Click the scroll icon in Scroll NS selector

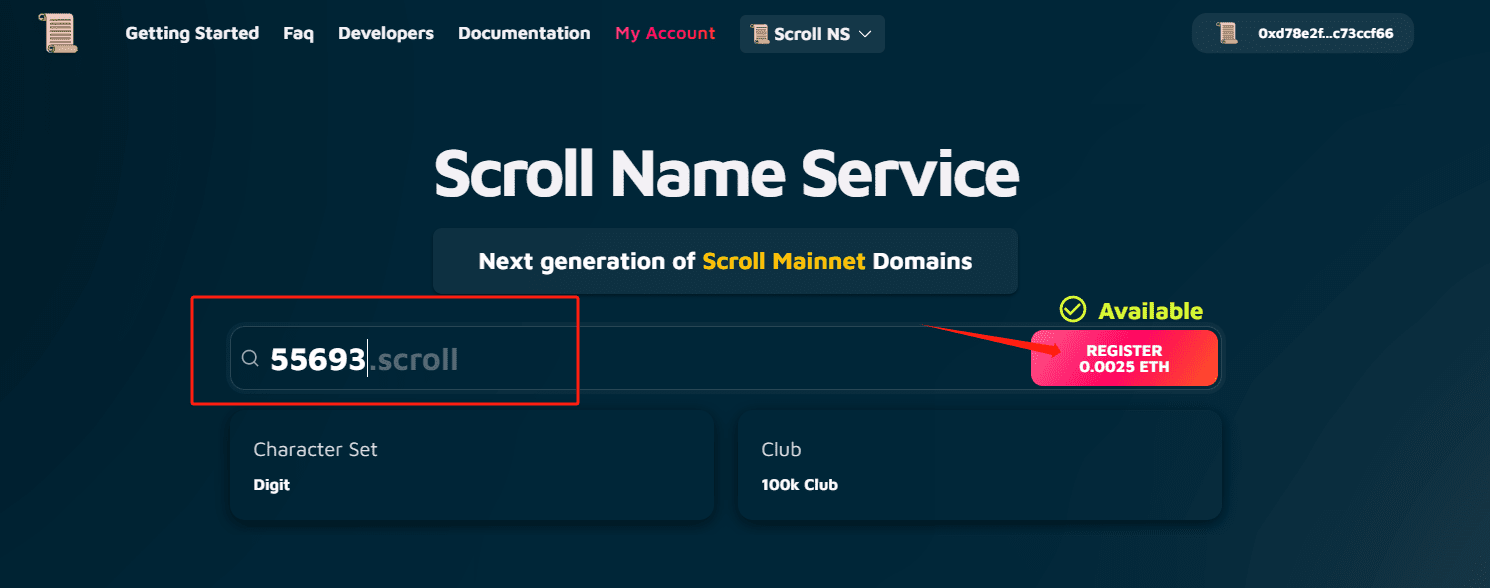(761, 34)
